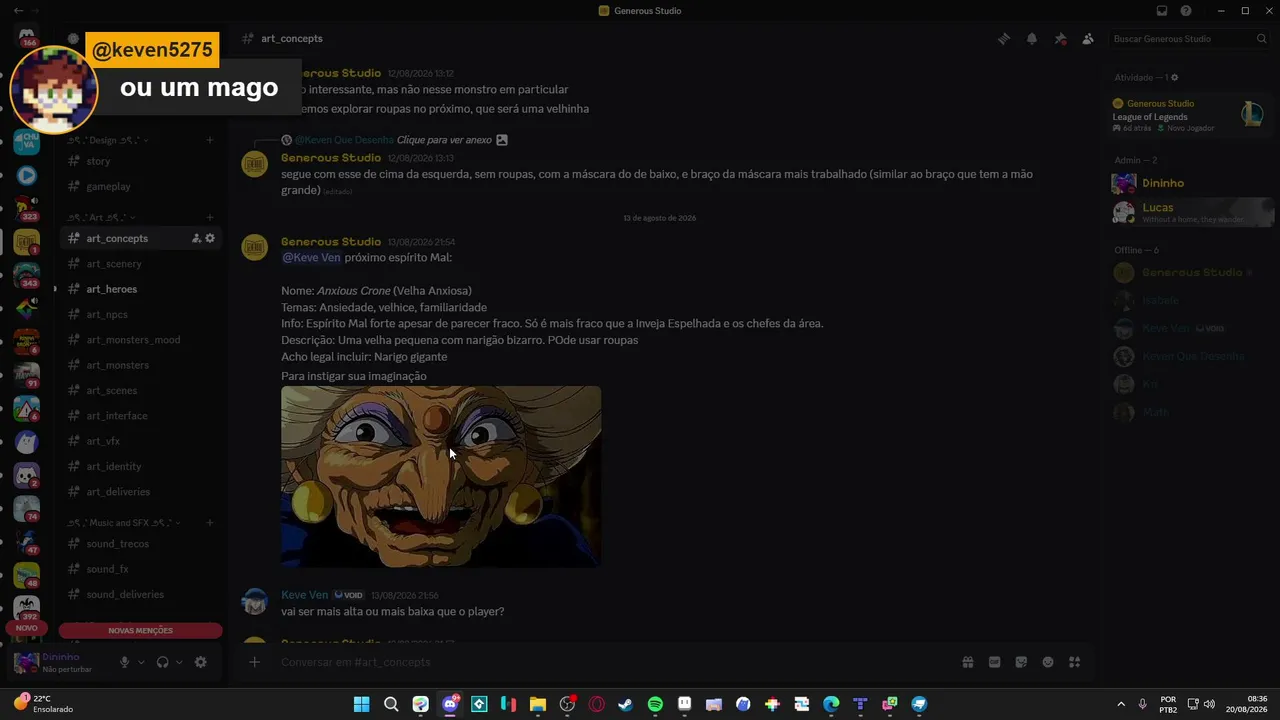Show pinned messages via pin icon
The width and height of the screenshot is (1280, 720).
click(1060, 39)
